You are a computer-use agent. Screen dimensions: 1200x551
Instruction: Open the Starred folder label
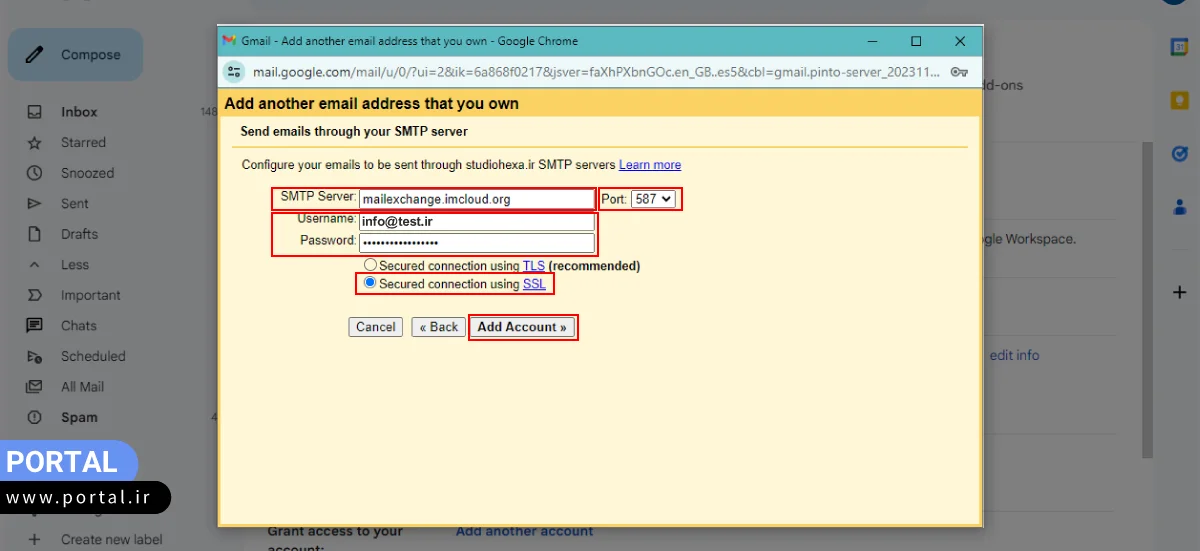pyautogui.click(x=83, y=143)
